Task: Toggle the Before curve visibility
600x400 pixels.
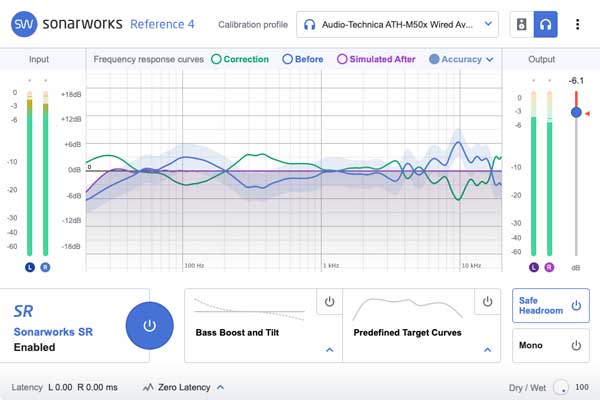Action: point(287,59)
